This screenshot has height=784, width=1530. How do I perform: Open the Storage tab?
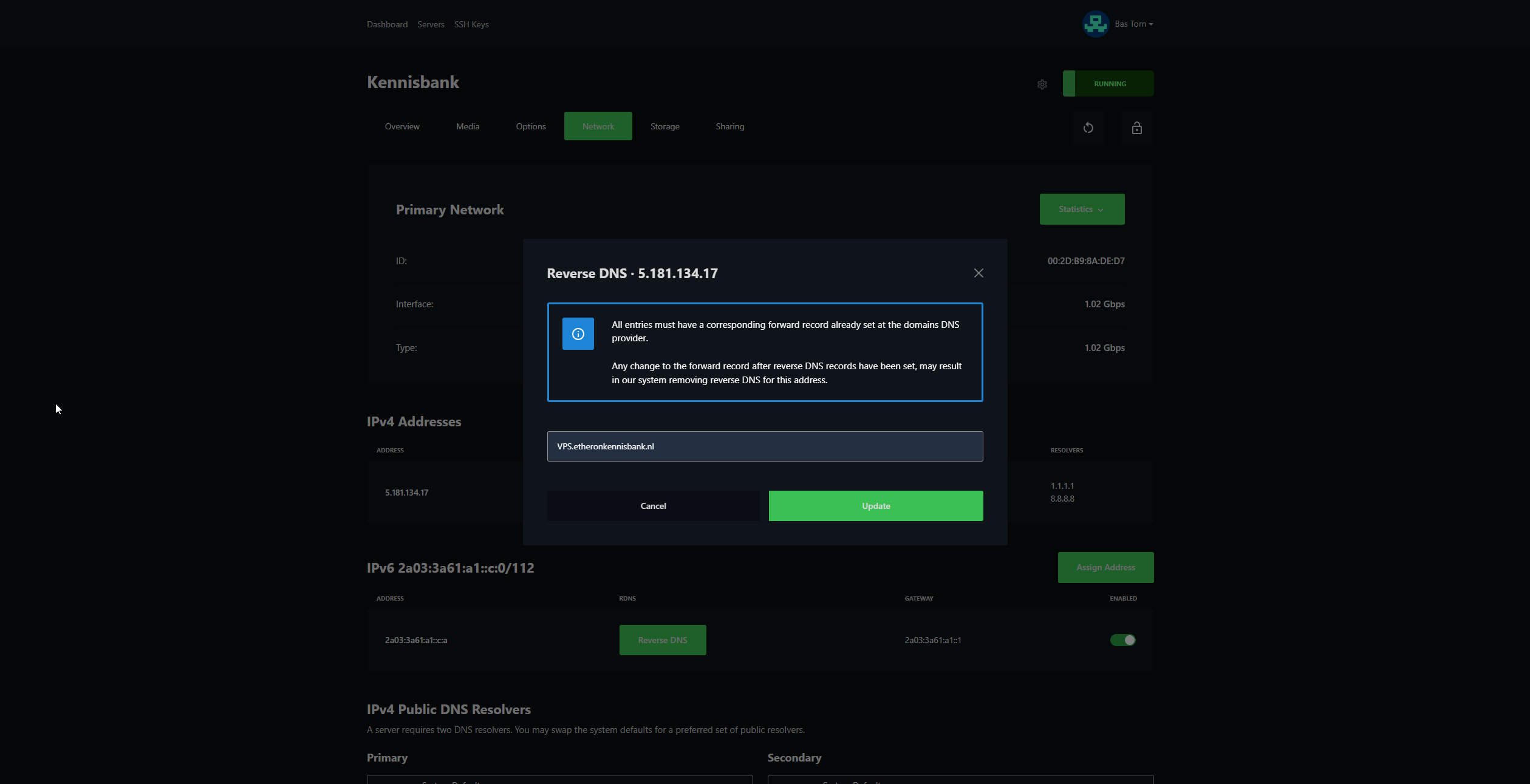[x=664, y=126]
